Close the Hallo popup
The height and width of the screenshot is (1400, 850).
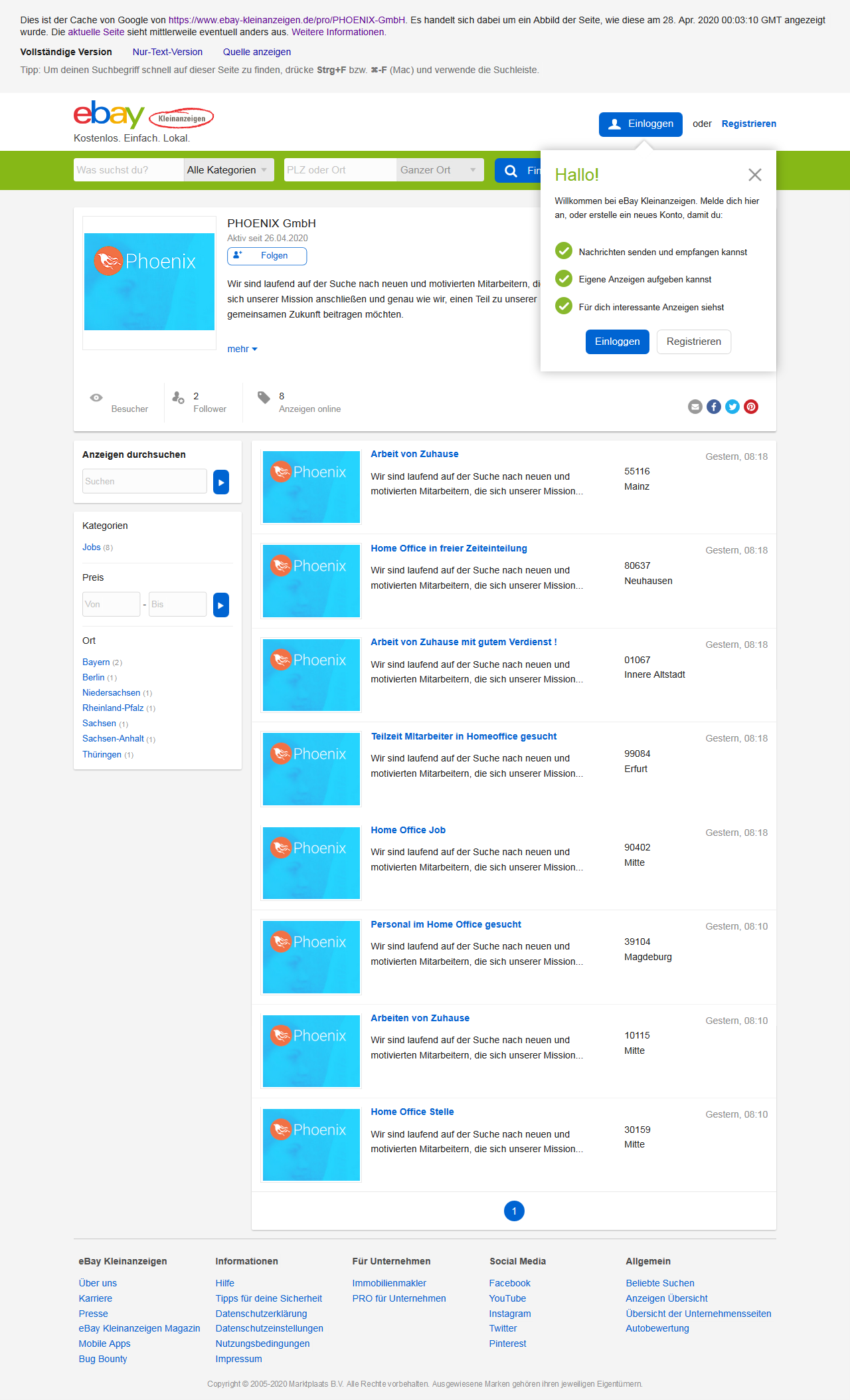pyautogui.click(x=754, y=175)
